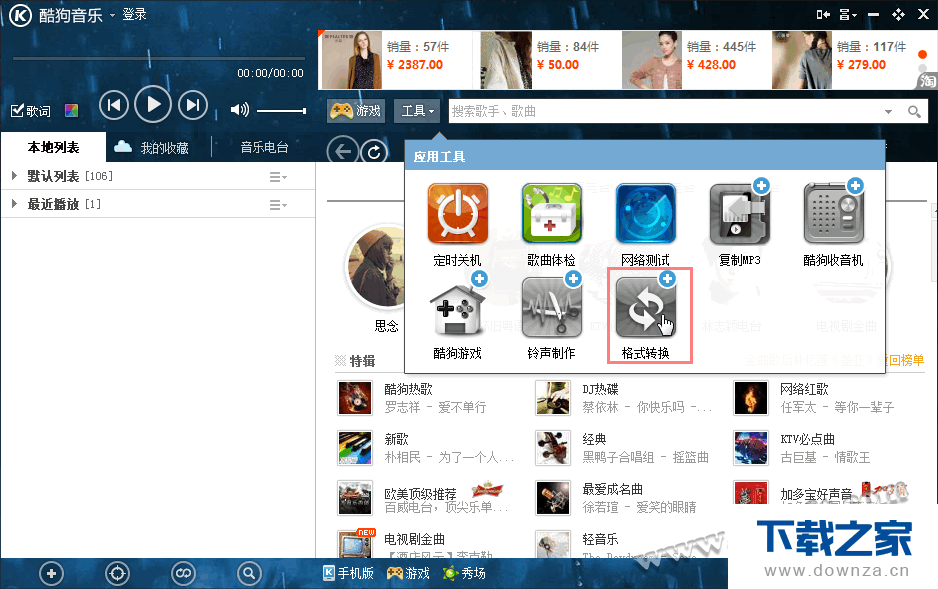Open the KuGou logo main menu
The width and height of the screenshot is (938, 589).
tap(20, 15)
